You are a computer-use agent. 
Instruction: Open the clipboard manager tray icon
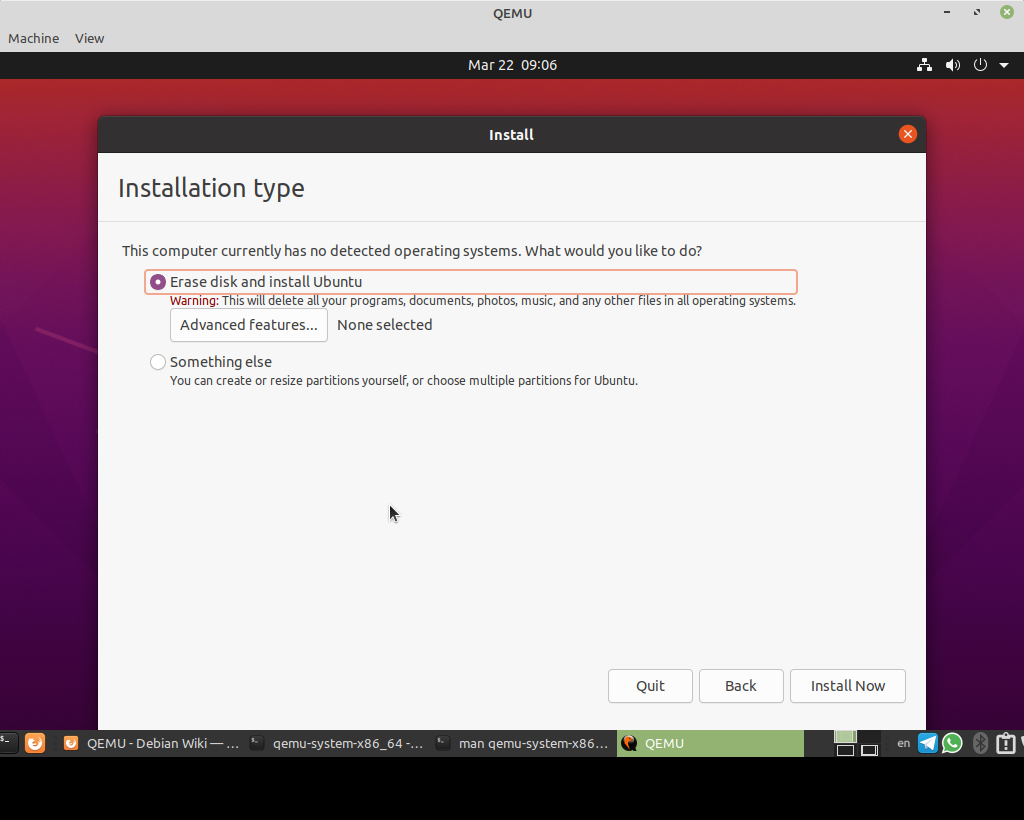1006,743
